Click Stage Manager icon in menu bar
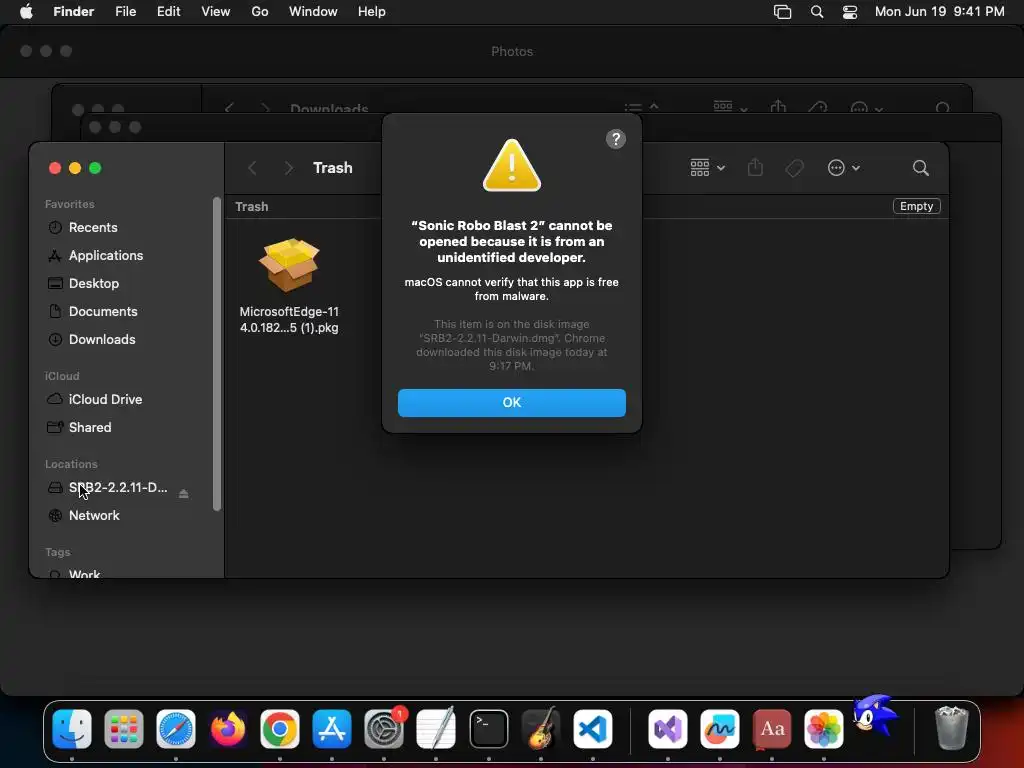This screenshot has width=1024, height=768. [782, 12]
